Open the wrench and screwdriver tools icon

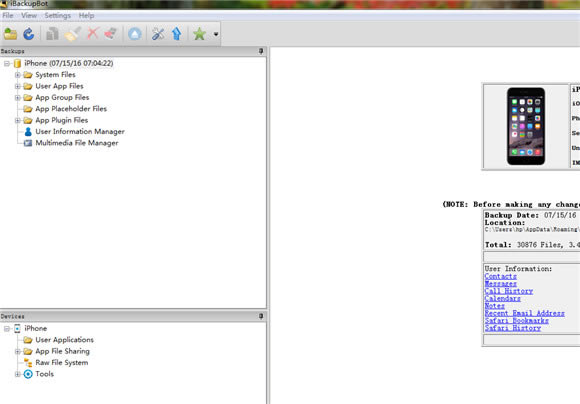[158, 34]
